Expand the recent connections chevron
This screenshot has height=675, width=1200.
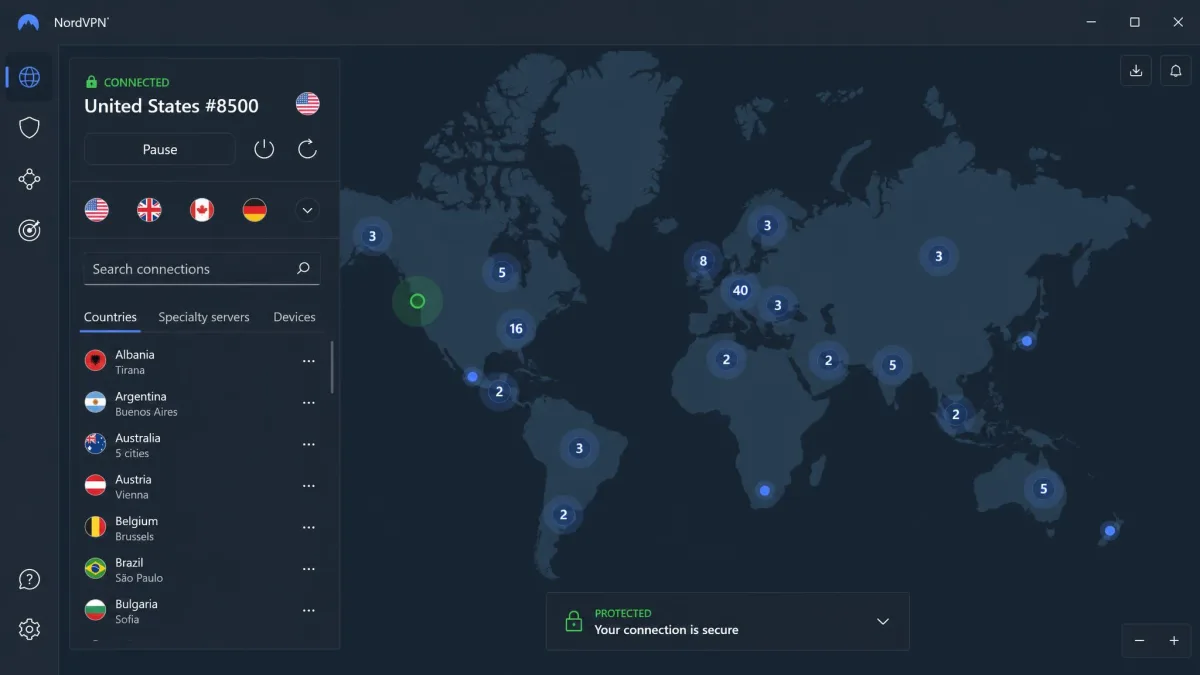coord(308,210)
